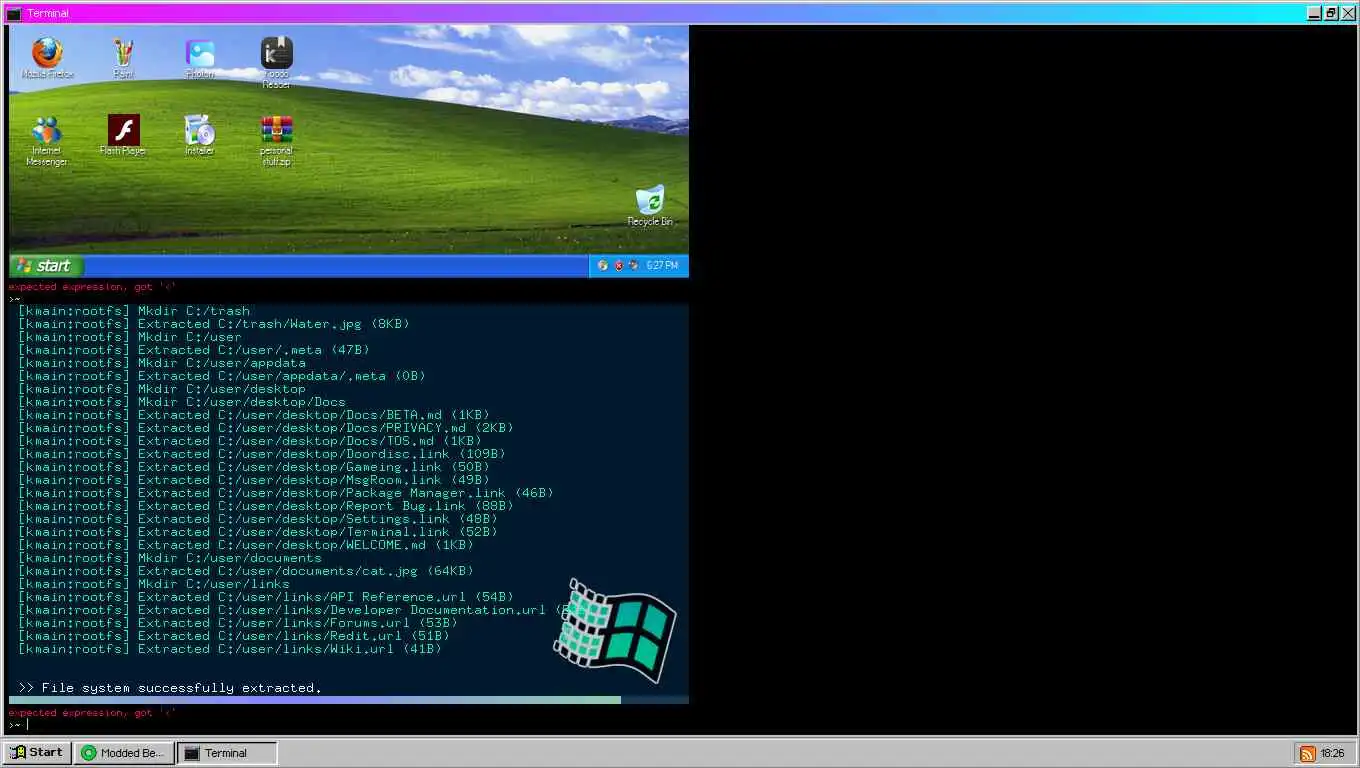Click the 'Mkdir C:/trash' log line

coord(134,311)
